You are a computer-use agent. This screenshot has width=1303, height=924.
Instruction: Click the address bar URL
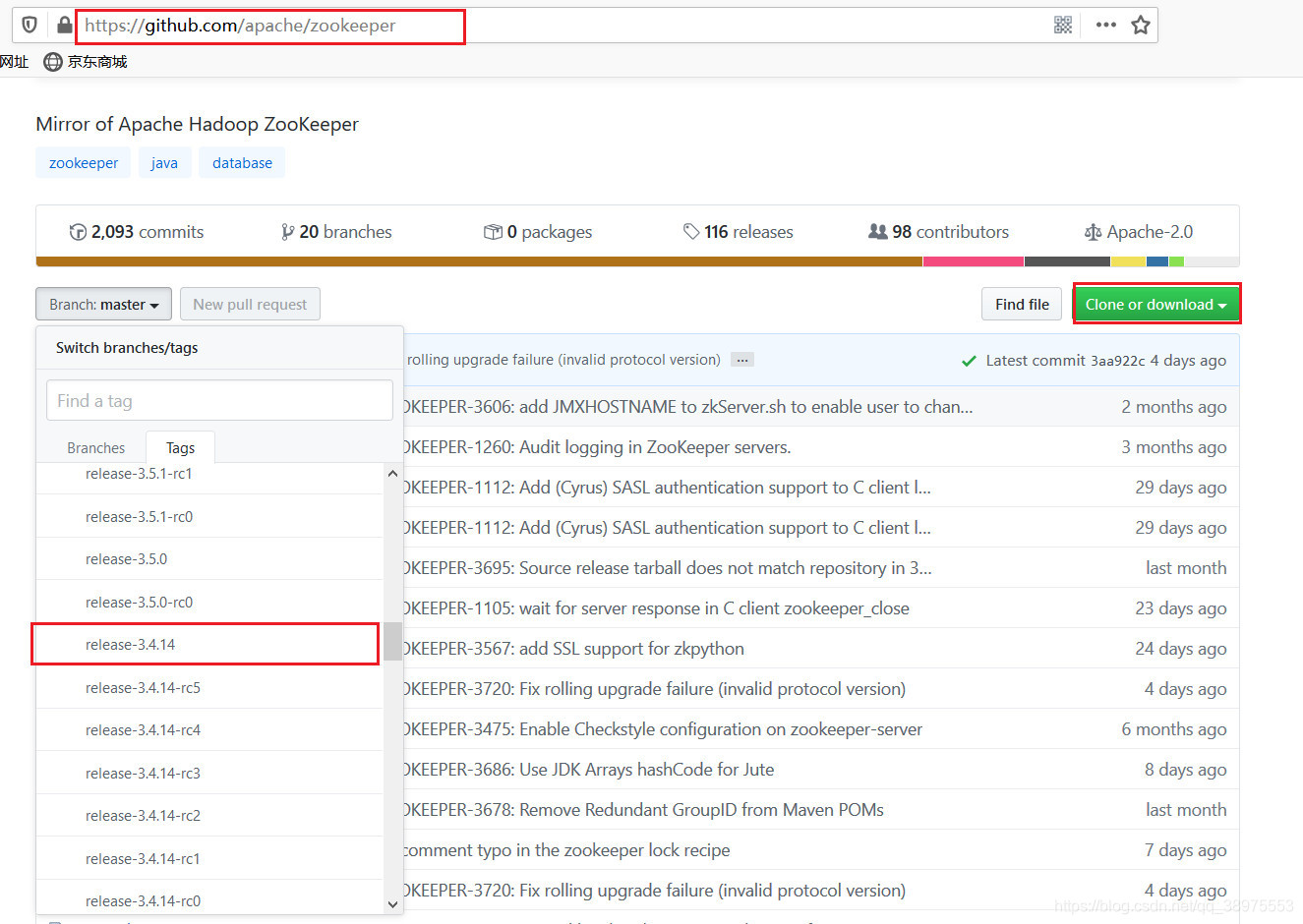click(x=240, y=26)
